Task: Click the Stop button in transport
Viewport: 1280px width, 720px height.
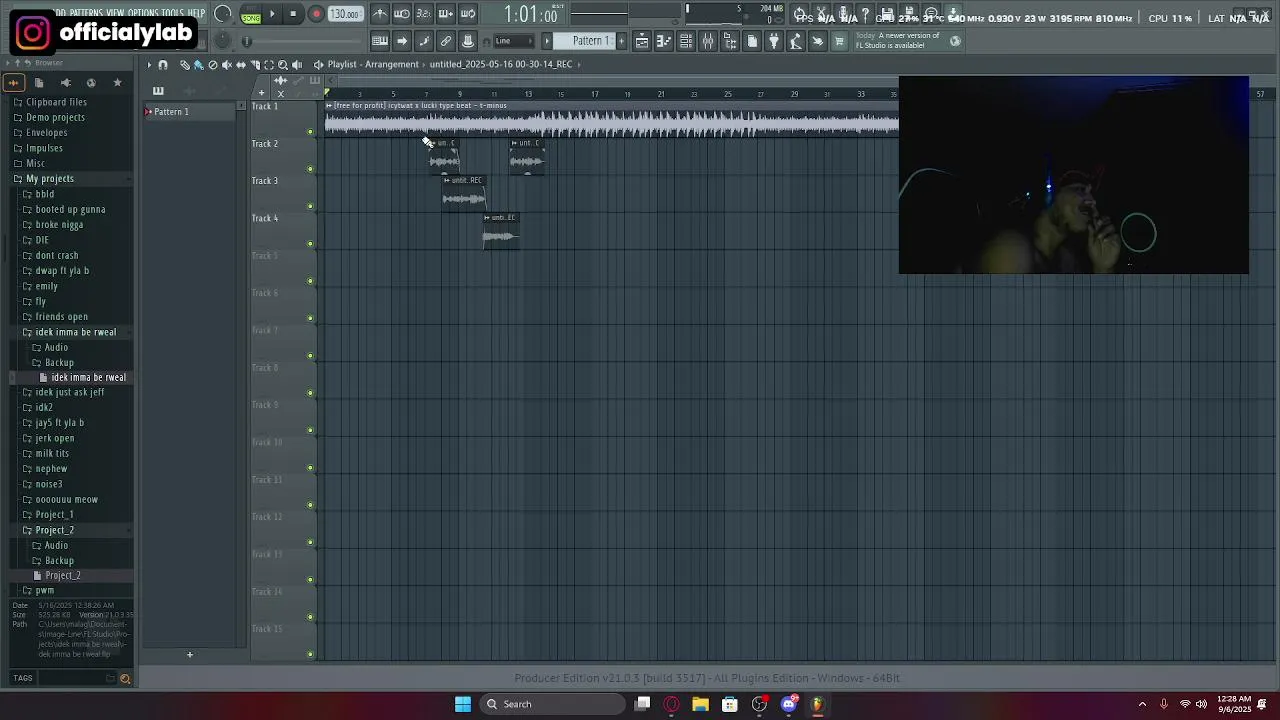Action: click(293, 14)
